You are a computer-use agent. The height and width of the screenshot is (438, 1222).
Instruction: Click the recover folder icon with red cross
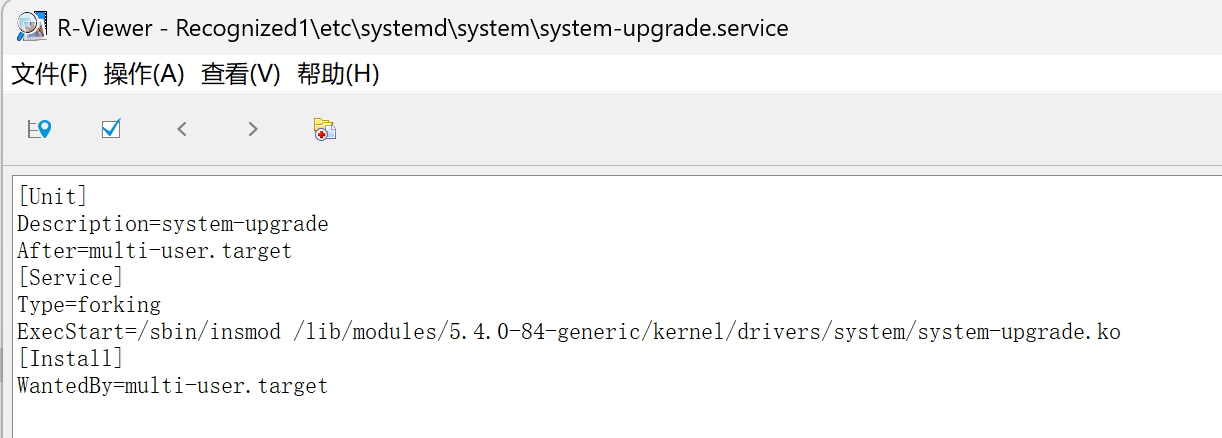[x=324, y=129]
